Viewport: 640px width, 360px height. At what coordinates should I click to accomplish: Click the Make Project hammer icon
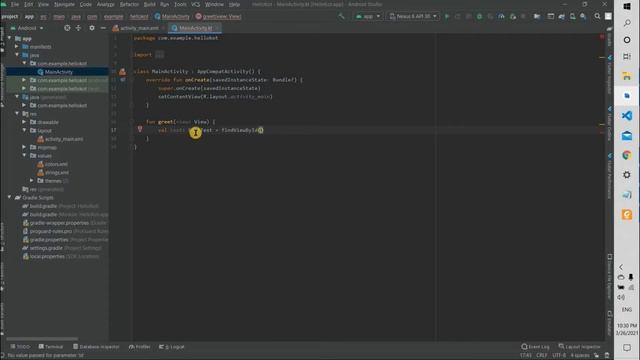point(341,16)
